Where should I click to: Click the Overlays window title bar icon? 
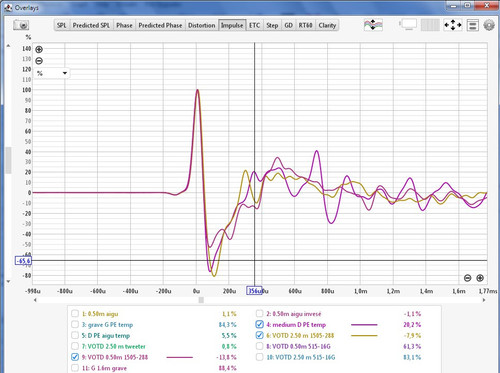pyautogui.click(x=8, y=7)
